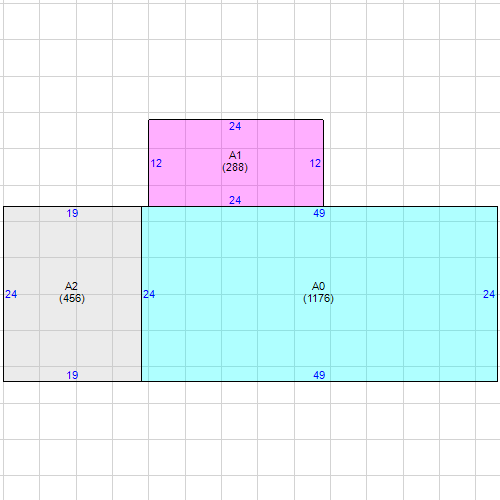
Task: Select the A0 area label
Action: [x=318, y=286]
